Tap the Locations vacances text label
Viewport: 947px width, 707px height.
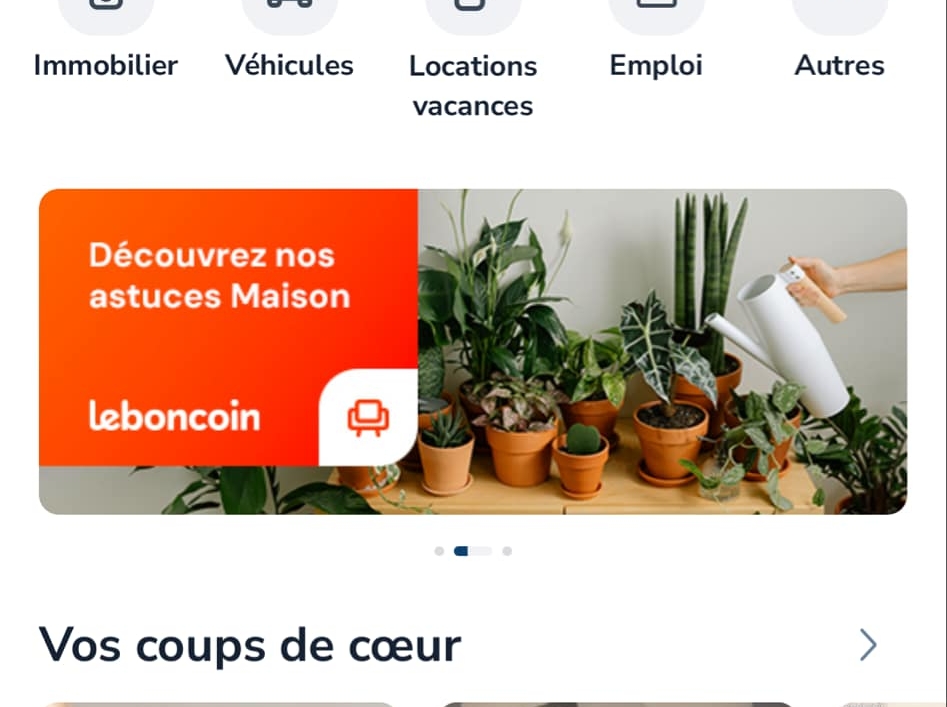pyautogui.click(x=473, y=86)
